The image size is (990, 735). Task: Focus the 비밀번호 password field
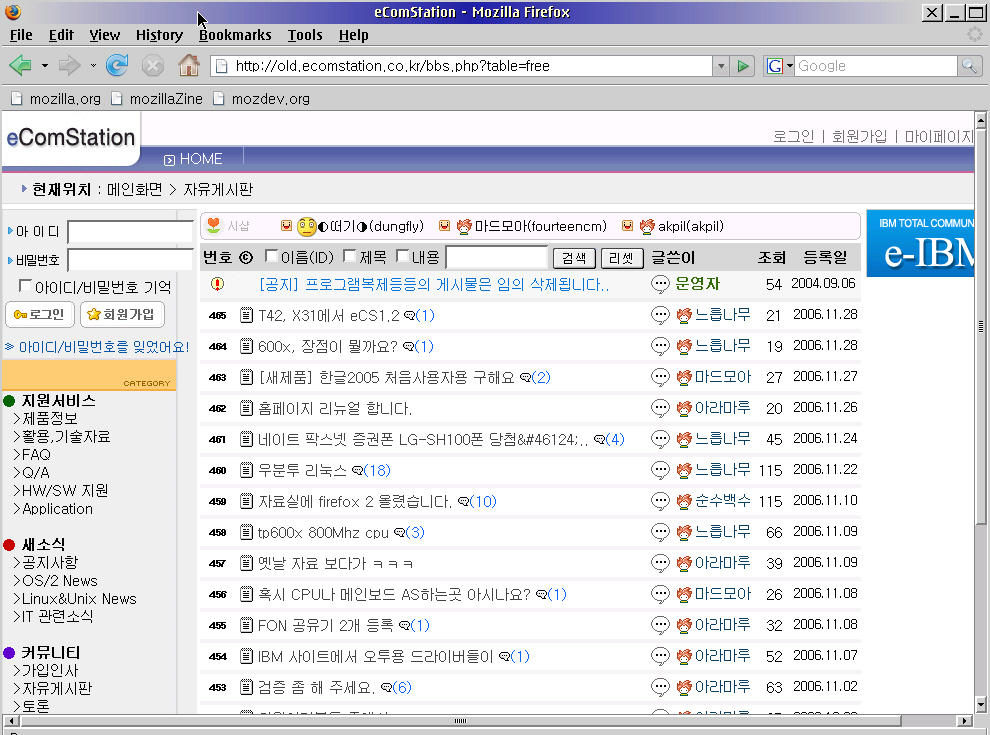coord(131,260)
